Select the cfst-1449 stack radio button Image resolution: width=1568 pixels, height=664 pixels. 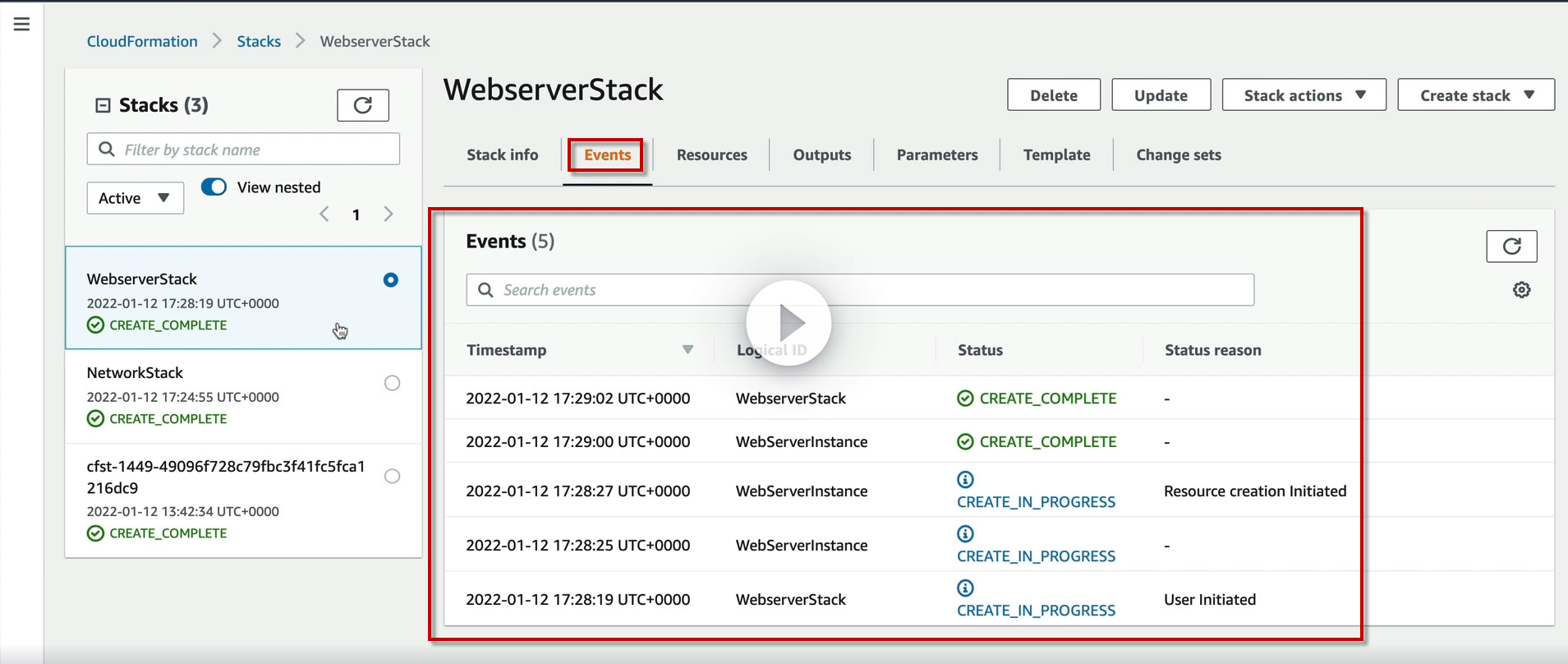pos(393,476)
